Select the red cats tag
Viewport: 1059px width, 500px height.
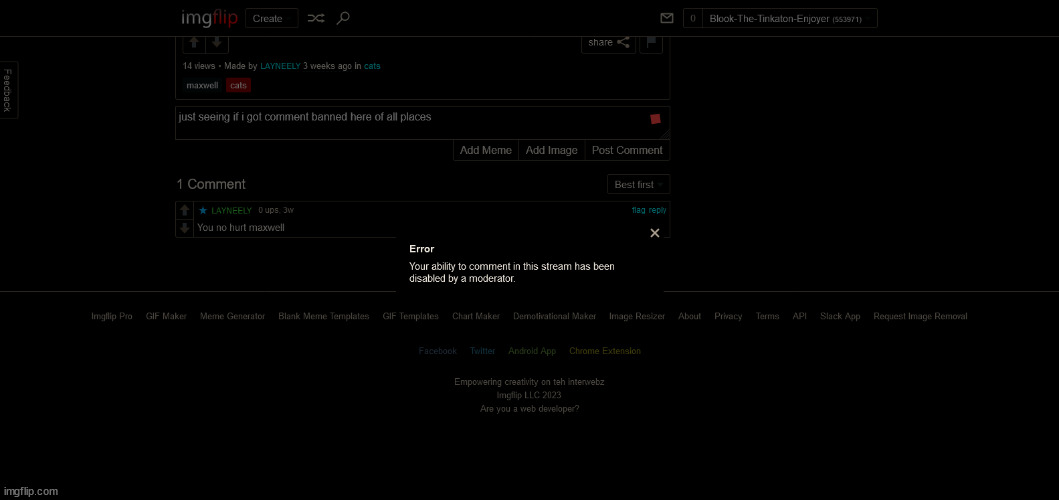pyautogui.click(x=238, y=85)
